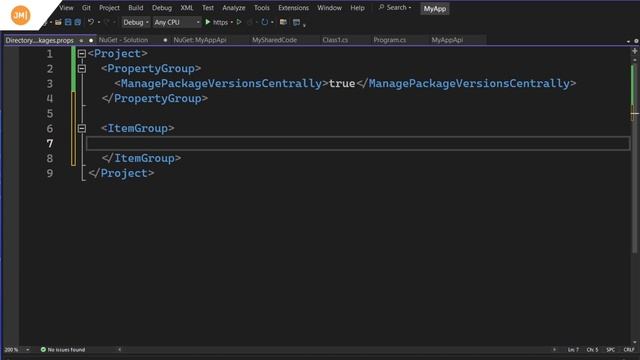
Task: Click the window layout toolbar icon
Action: [x=297, y=22]
